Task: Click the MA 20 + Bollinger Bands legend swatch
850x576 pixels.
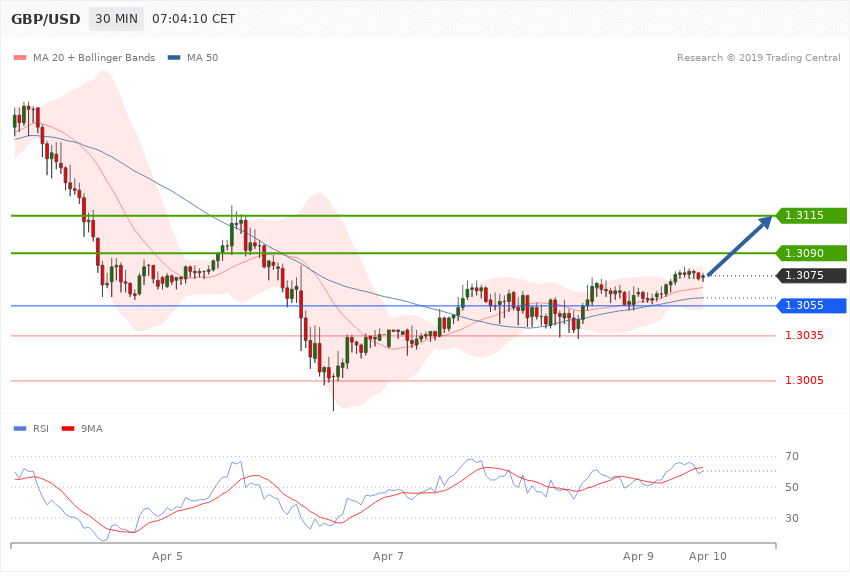Action: tap(20, 57)
